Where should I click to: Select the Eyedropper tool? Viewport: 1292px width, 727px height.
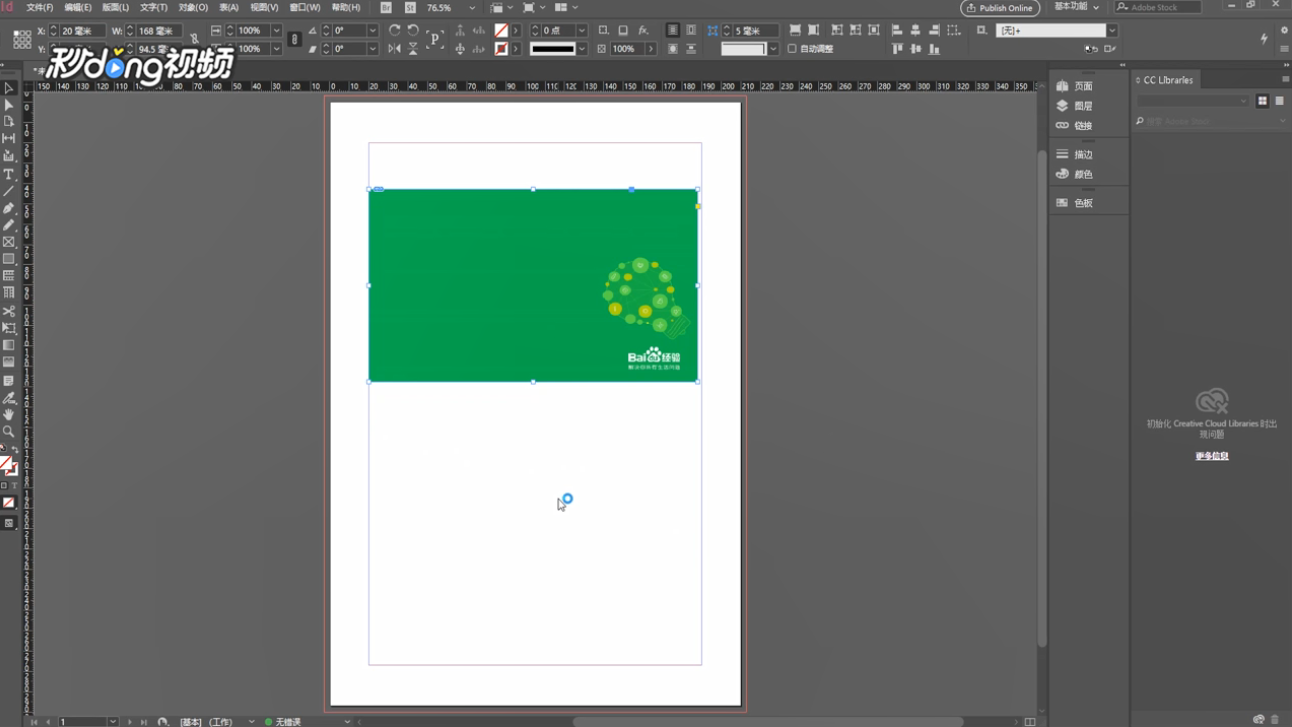[9, 397]
